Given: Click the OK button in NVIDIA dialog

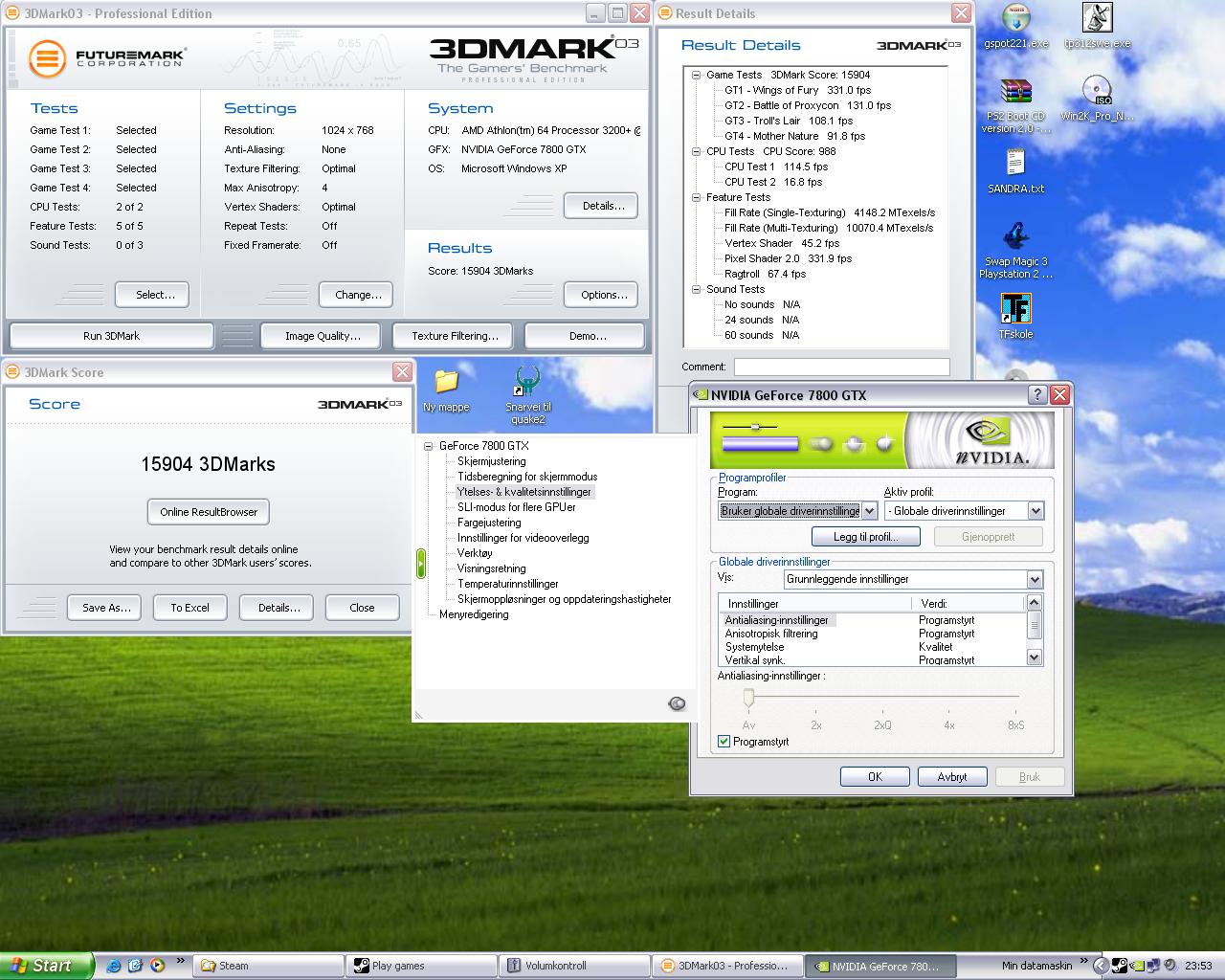Looking at the screenshot, I should (x=875, y=777).
